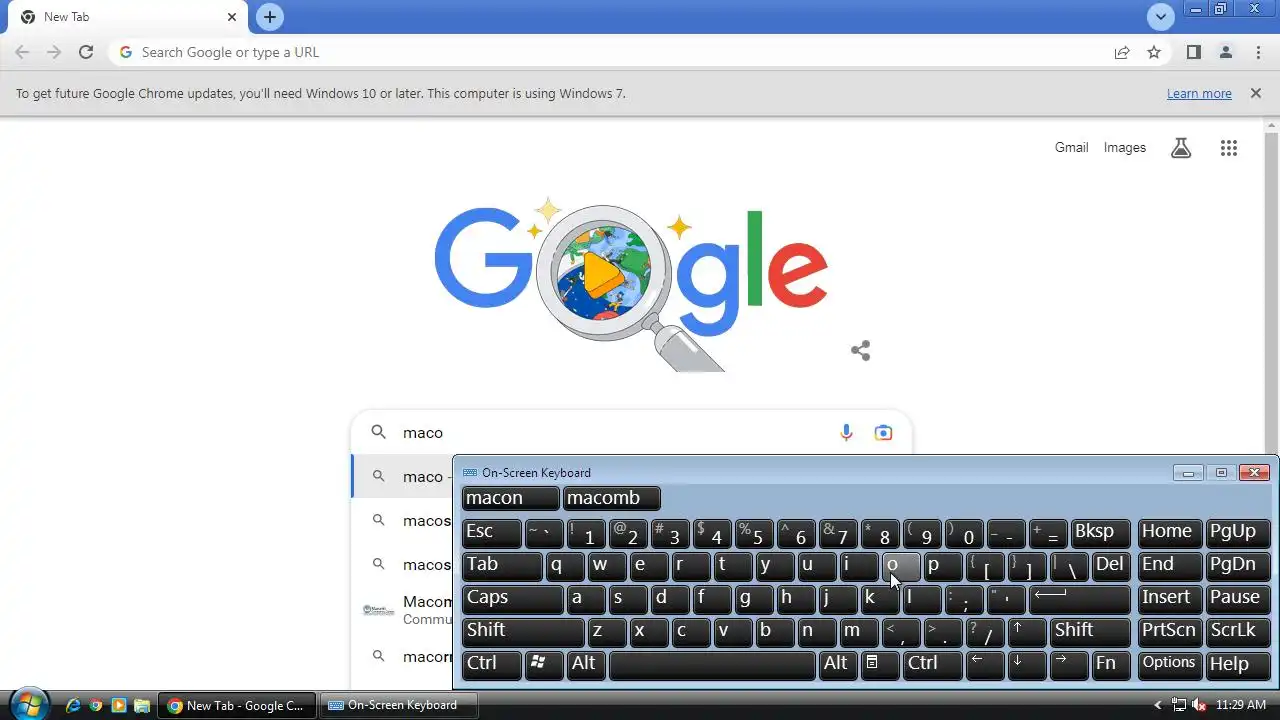This screenshot has height=720, width=1280.
Task: Click the PrtScn key
Action: pos(1170,632)
